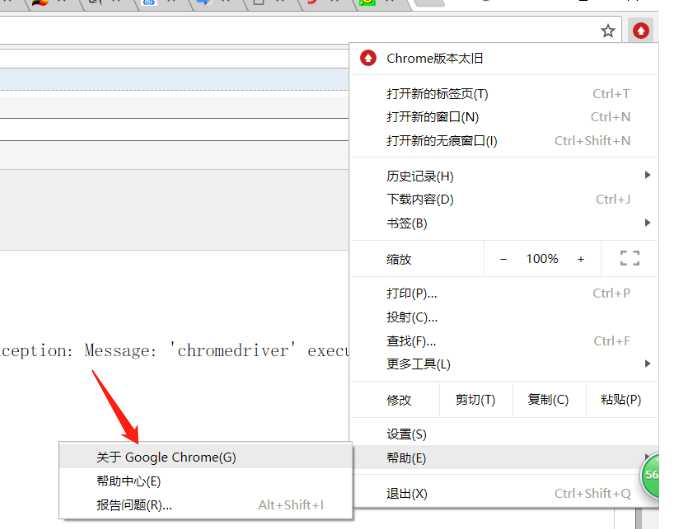Screen dimensions: 697x529
Task: Click the 'Chrome版本太旧' update notice
Action: tap(504, 58)
